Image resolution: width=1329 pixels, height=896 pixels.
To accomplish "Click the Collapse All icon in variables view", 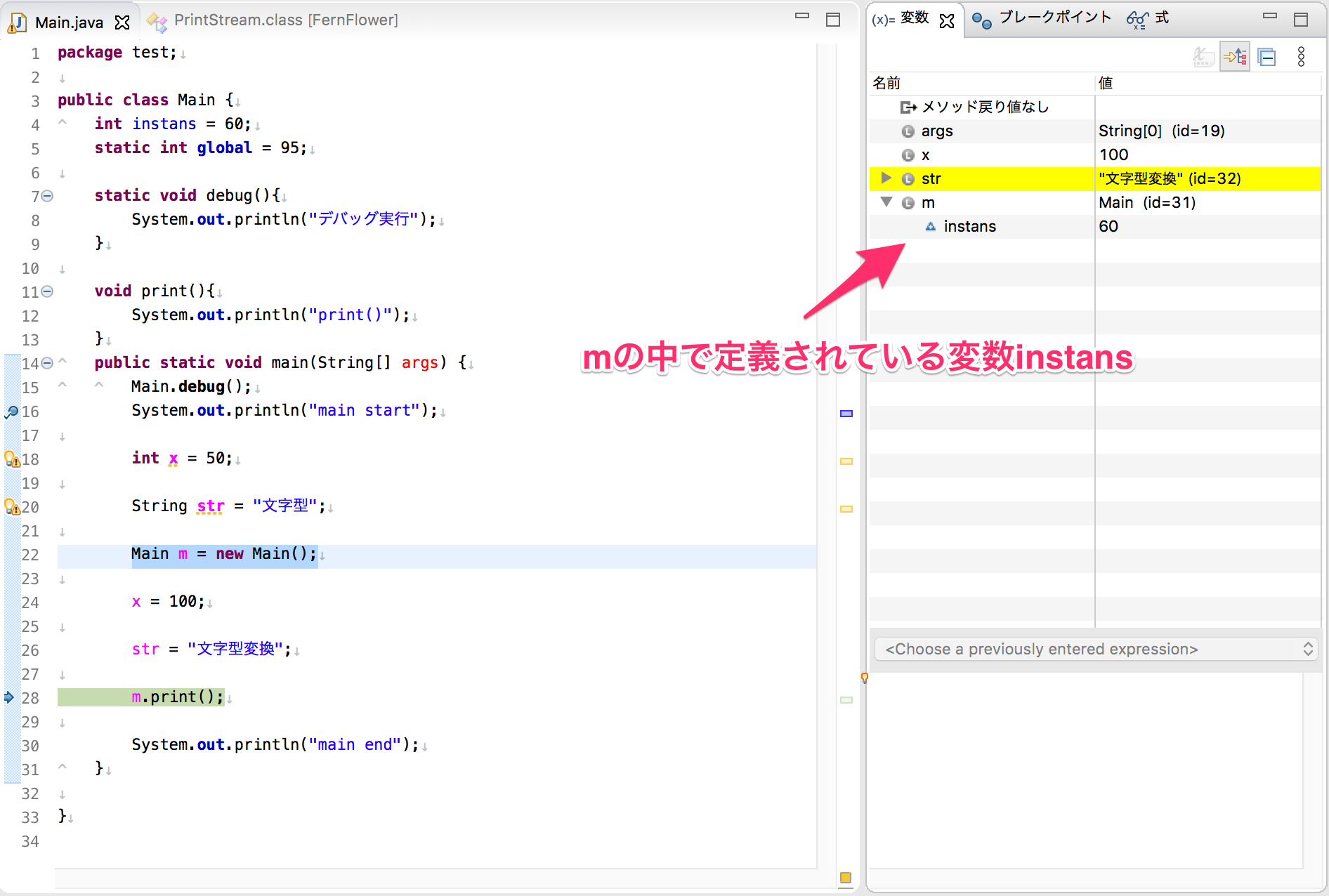I will [1267, 57].
